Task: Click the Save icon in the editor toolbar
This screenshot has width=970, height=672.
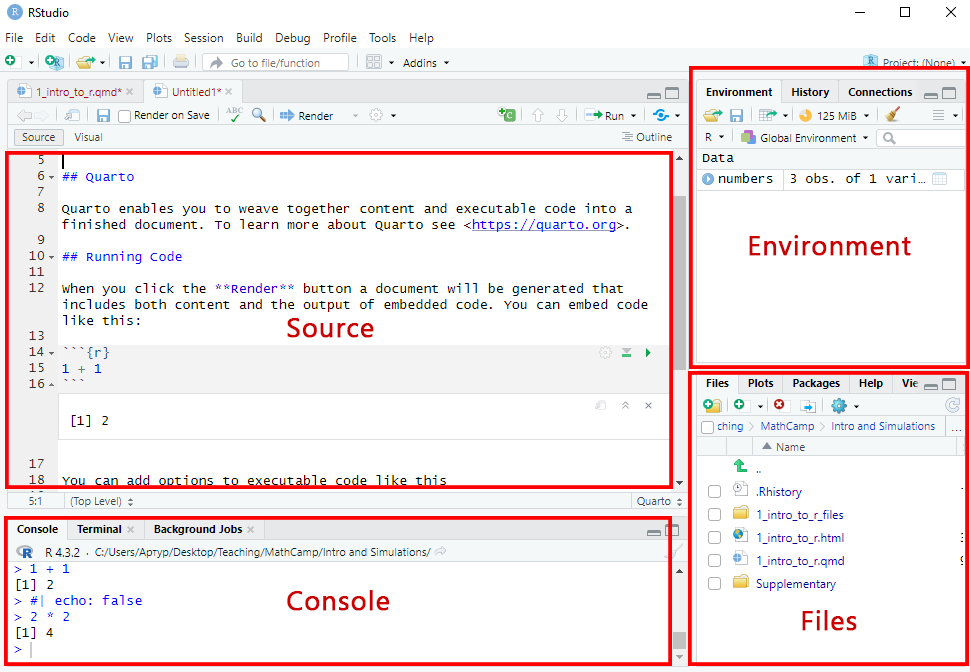Action: point(103,116)
